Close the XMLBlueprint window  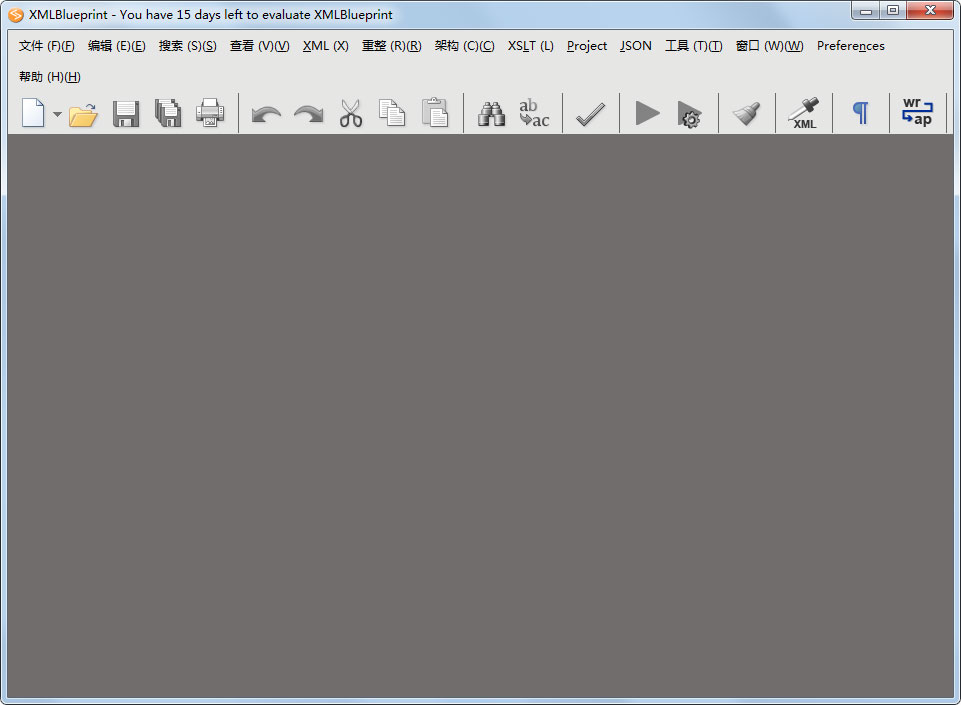[930, 10]
